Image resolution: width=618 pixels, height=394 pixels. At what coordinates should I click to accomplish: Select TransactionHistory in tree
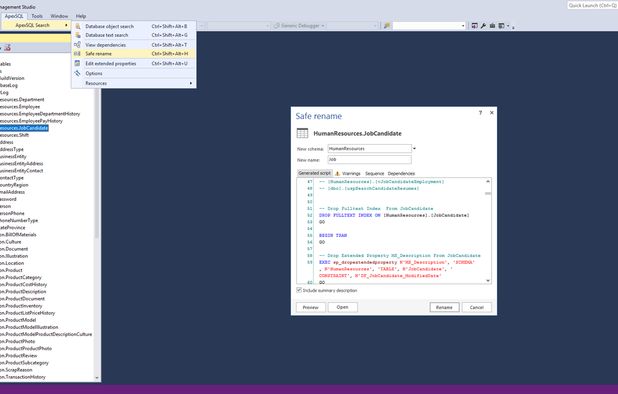(23, 377)
